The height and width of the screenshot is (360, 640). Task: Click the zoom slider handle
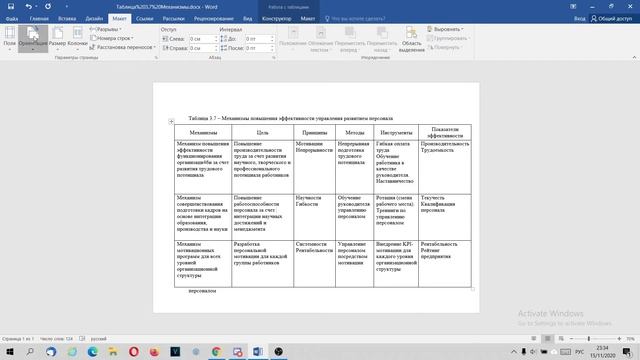click(x=589, y=339)
